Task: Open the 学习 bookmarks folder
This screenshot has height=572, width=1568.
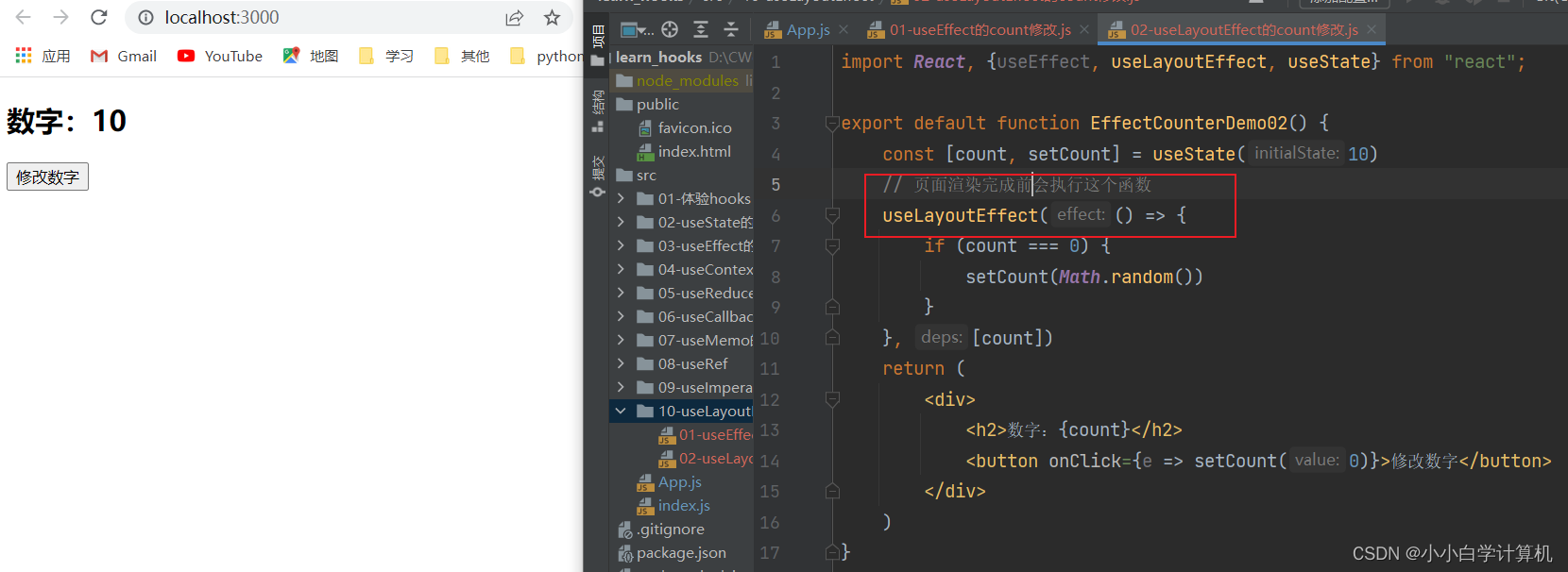Action: tap(386, 56)
